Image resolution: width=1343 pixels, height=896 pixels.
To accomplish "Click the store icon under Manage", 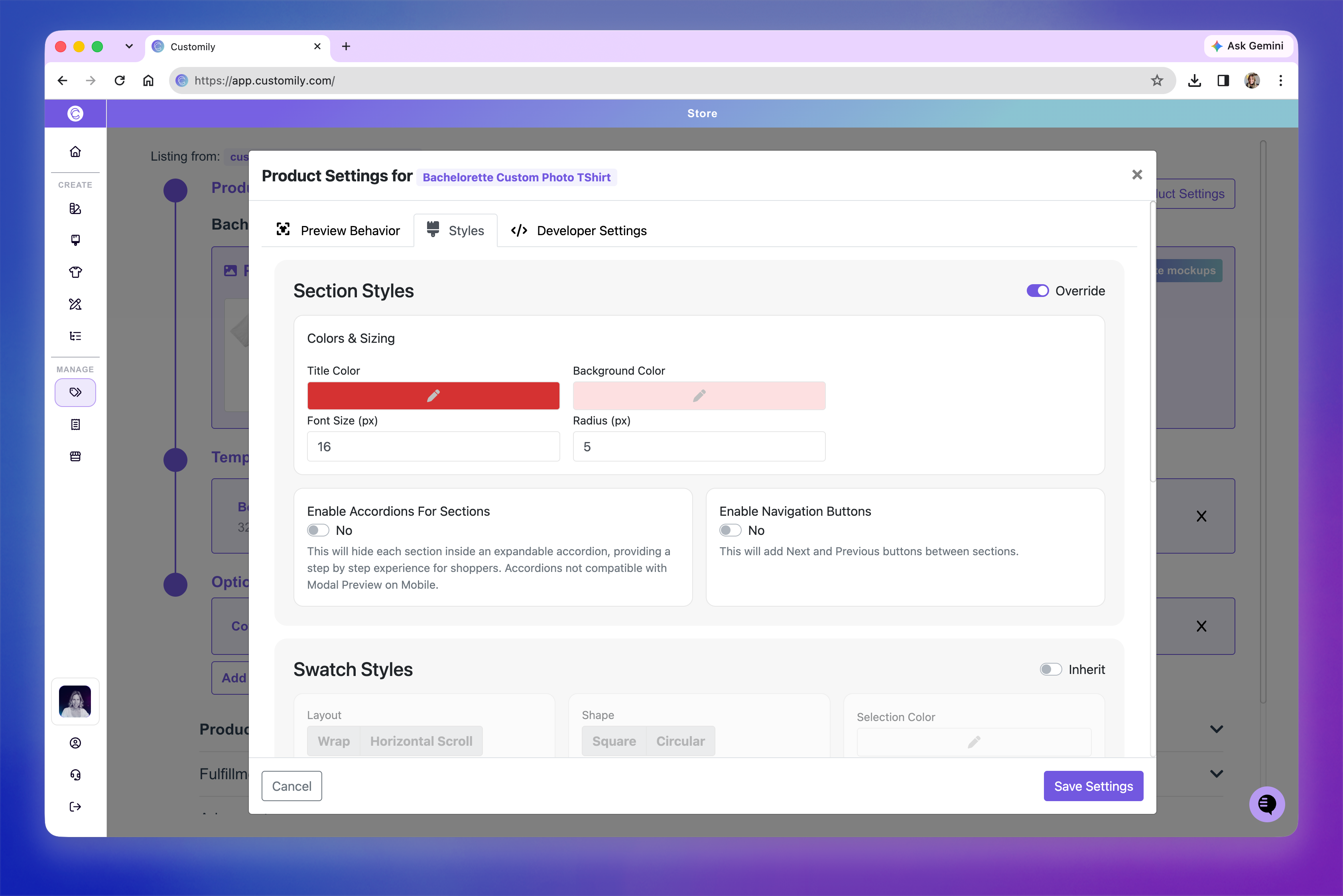I will (x=75, y=456).
